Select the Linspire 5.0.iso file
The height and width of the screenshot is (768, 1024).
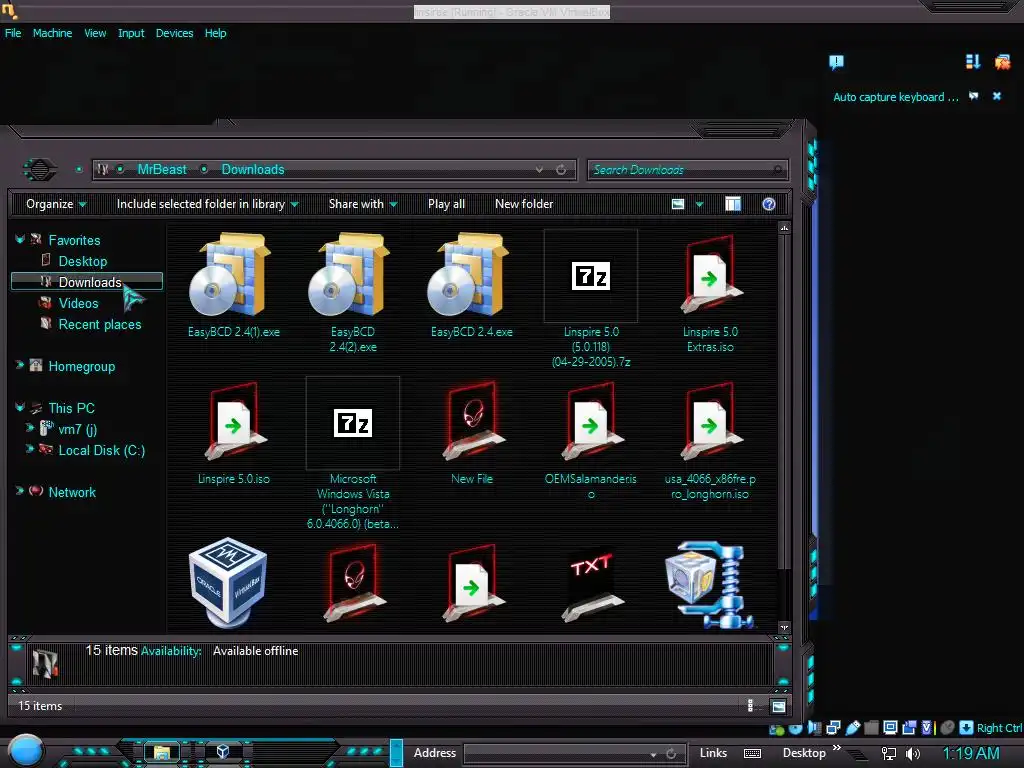234,422
